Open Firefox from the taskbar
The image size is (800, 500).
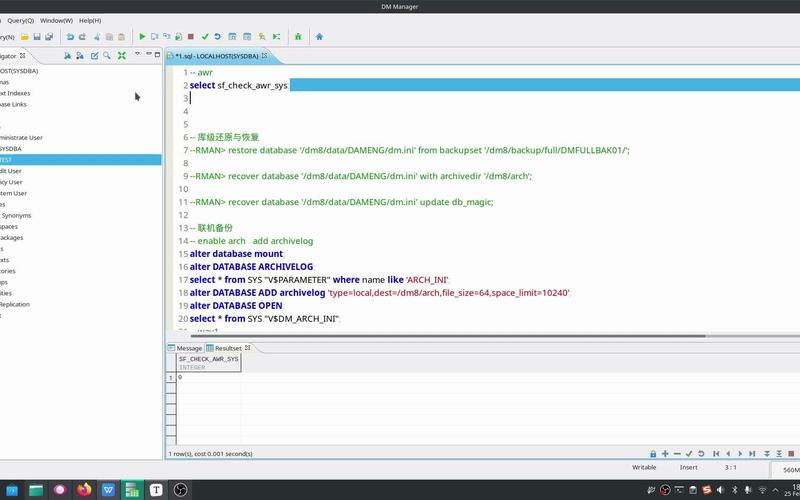[84, 490]
